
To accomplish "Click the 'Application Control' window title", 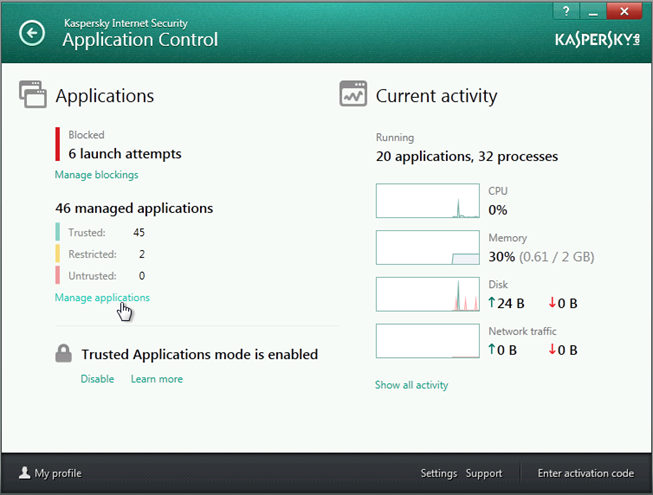I will (140, 40).
